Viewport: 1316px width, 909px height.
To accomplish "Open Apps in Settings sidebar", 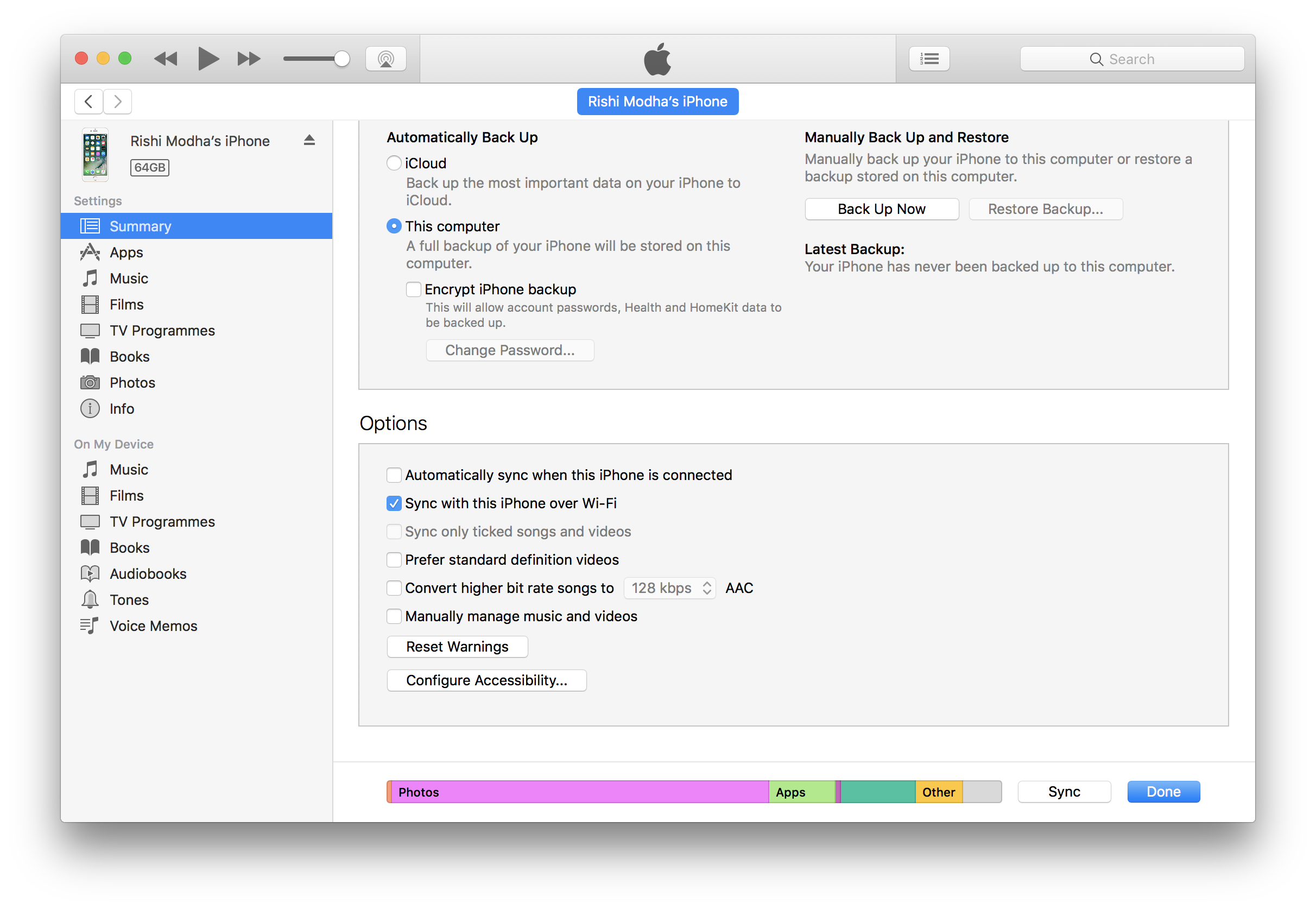I will point(197,252).
